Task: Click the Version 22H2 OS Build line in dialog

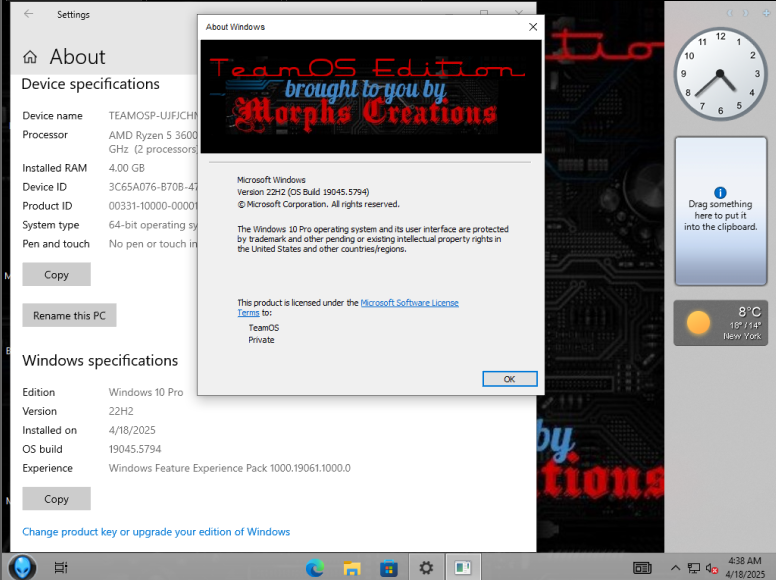Action: (x=303, y=192)
